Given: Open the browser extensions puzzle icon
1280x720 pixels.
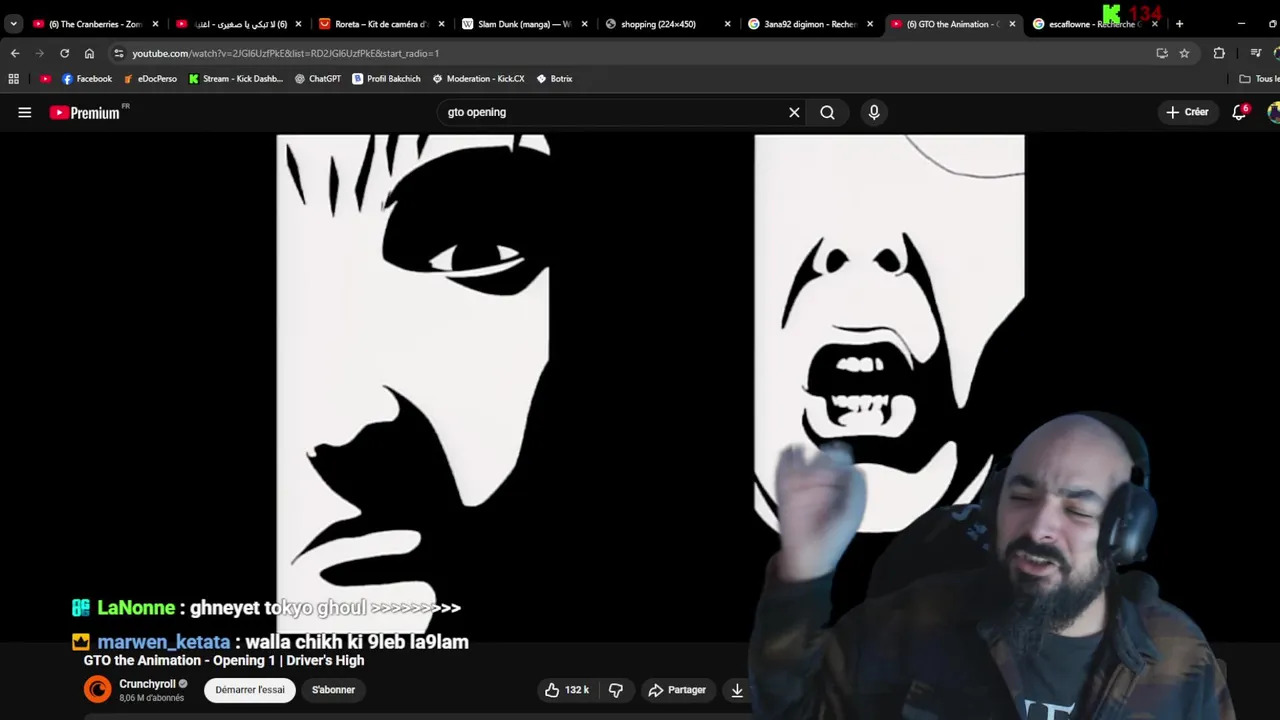Looking at the screenshot, I should coord(1219,53).
